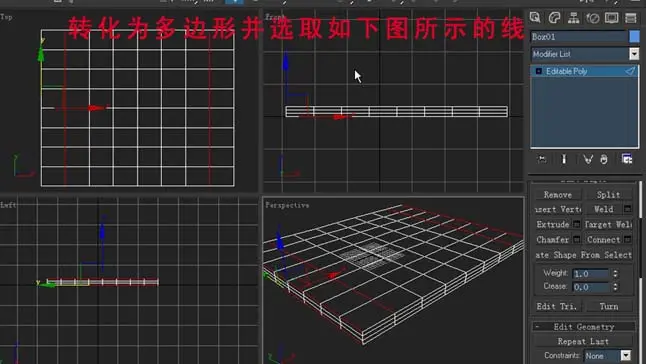
Task: Open the Utilities panel tab
Action: tap(631, 18)
